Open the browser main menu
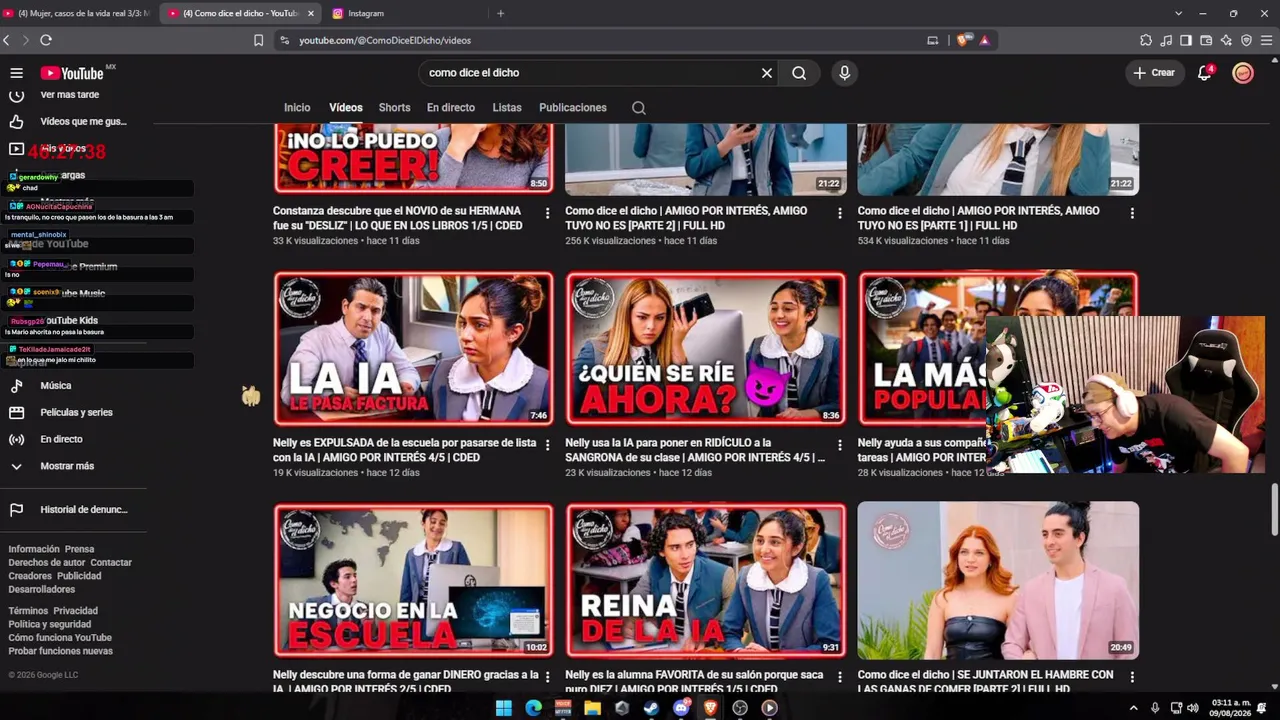The image size is (1280, 720). click(1267, 40)
